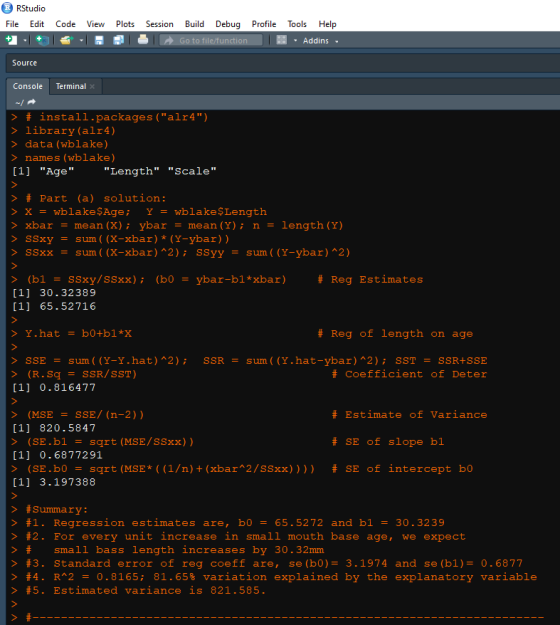Open the Tools menu
Screen dimensions: 560x625
coord(297,24)
